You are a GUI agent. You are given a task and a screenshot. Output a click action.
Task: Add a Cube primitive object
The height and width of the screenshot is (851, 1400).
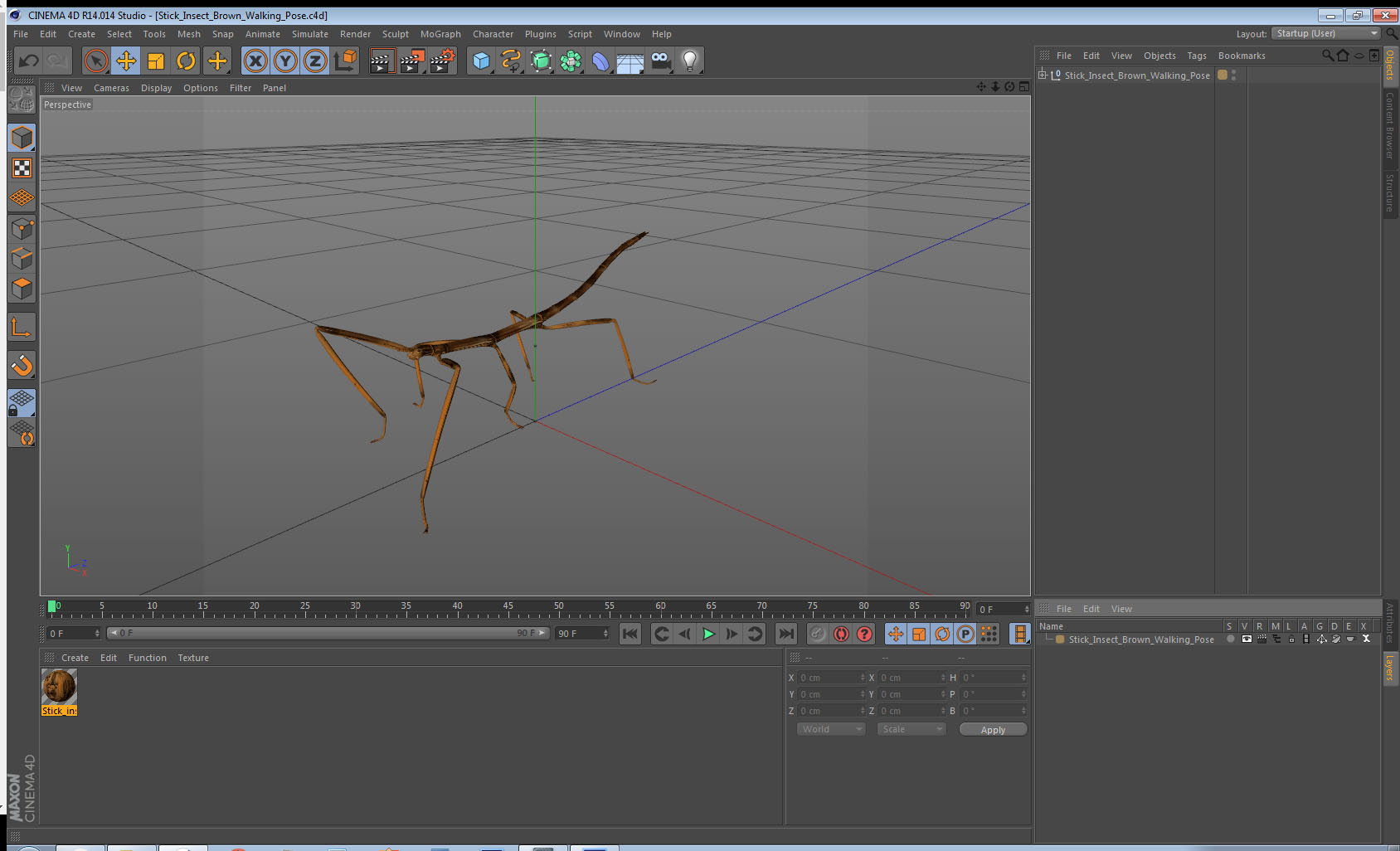pos(481,61)
